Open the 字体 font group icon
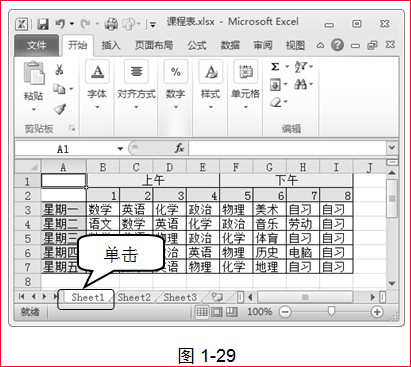Image resolution: width=411 pixels, height=367 pixels. (x=97, y=71)
